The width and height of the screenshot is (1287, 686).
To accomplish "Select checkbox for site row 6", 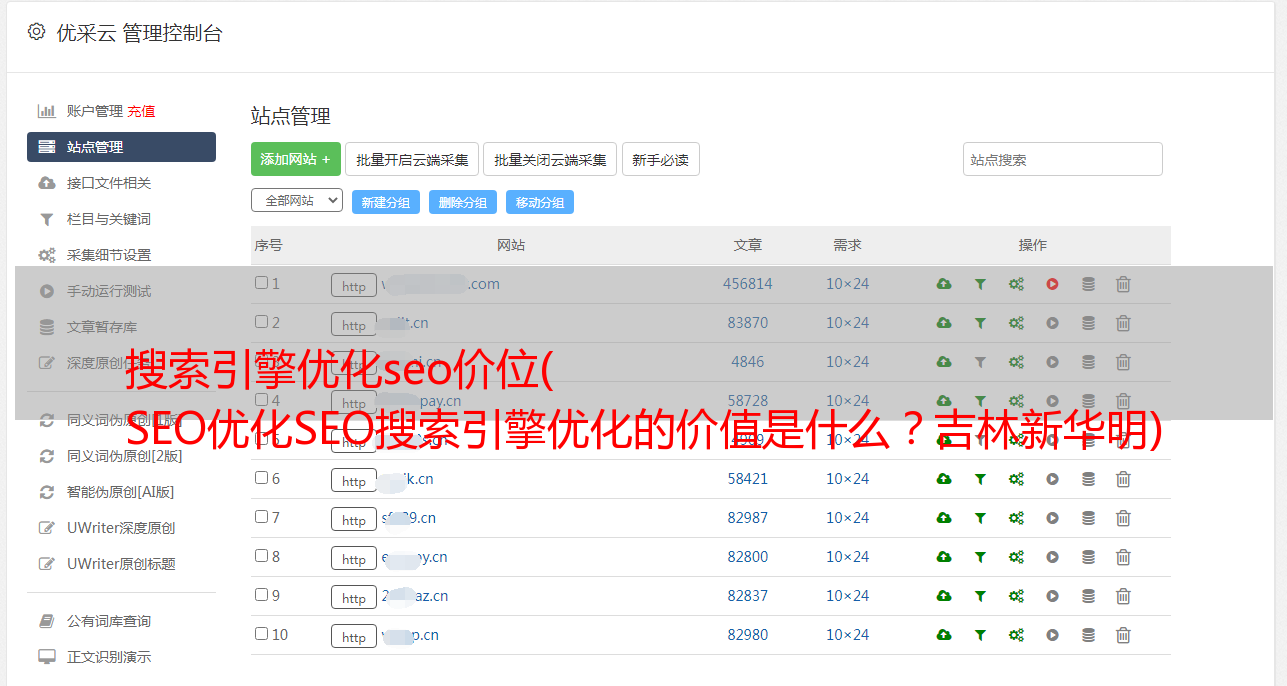I will click(x=261, y=478).
